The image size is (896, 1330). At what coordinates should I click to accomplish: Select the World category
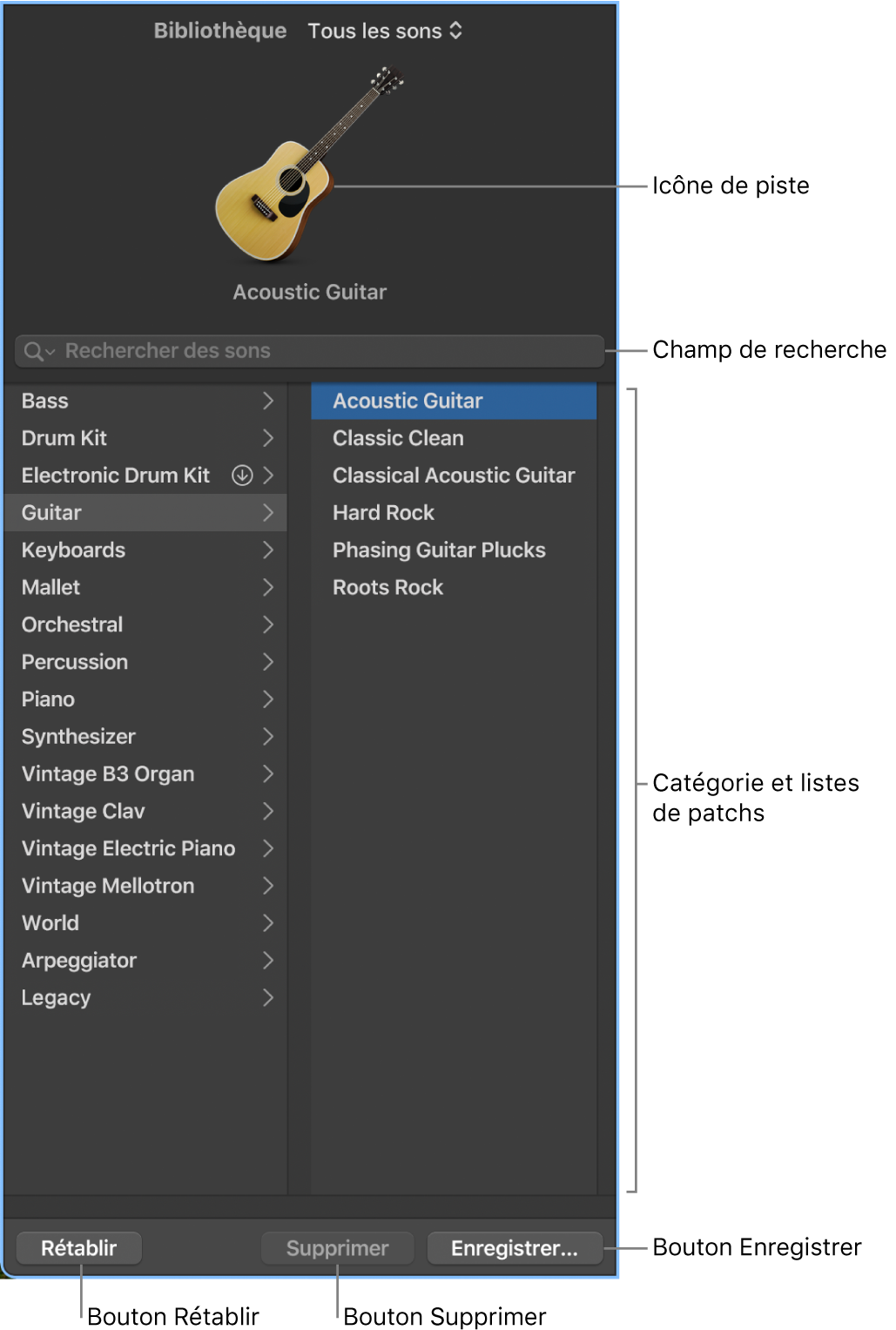pyautogui.click(x=145, y=923)
